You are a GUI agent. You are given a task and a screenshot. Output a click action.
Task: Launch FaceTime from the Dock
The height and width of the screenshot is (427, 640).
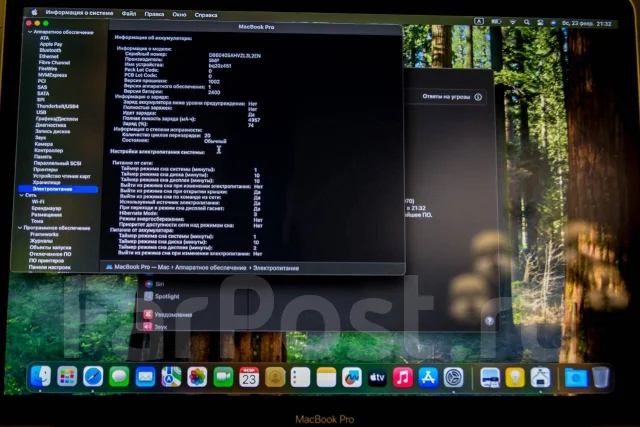point(223,377)
